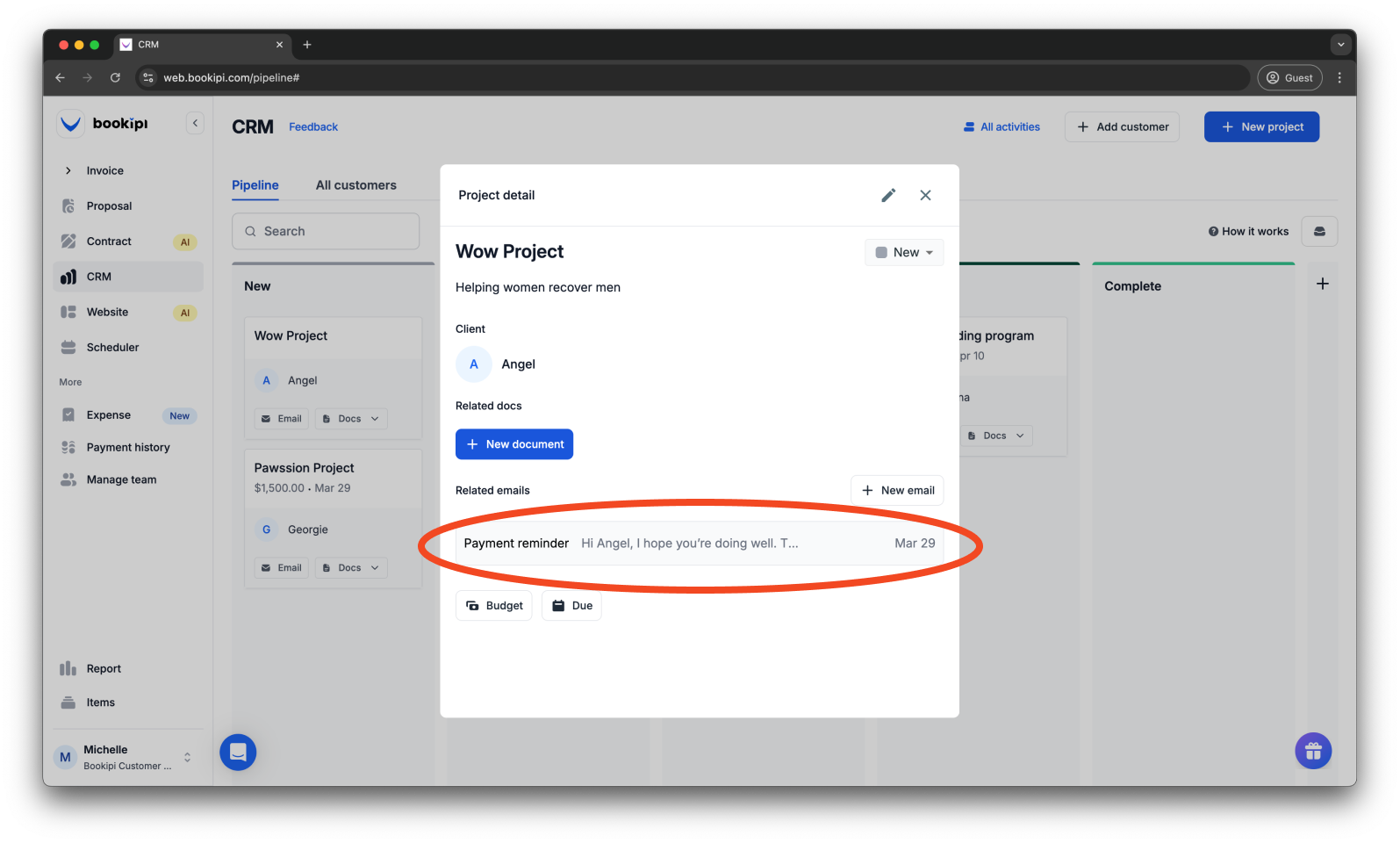Click the Angel client avatar
Viewport: 1400px width, 843px height.
pos(474,364)
